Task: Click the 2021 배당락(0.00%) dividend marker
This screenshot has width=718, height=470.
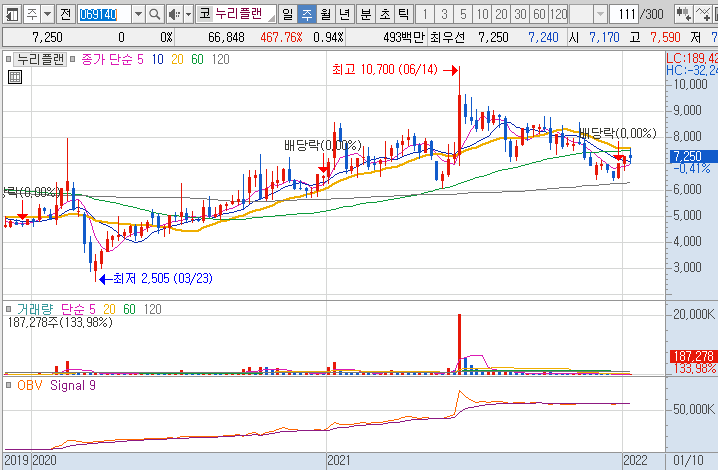Action: pyautogui.click(x=322, y=145)
